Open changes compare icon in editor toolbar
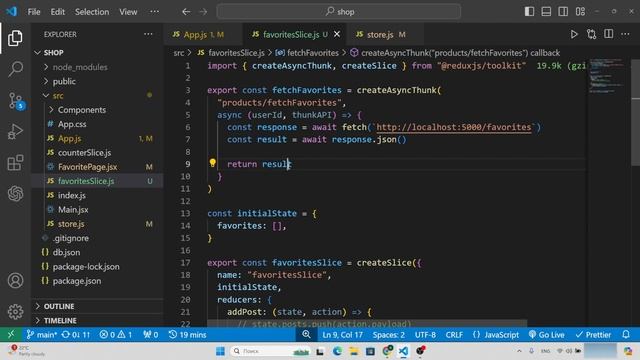Viewport: 640px width, 360px height. coord(591,34)
